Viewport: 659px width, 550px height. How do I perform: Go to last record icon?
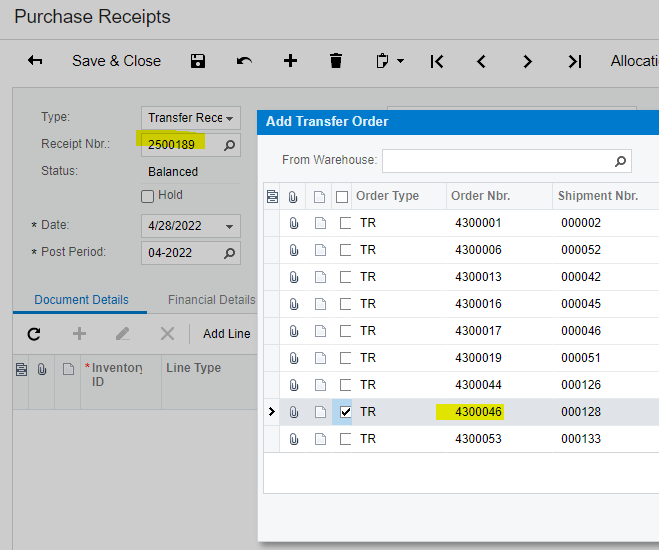[x=575, y=61]
